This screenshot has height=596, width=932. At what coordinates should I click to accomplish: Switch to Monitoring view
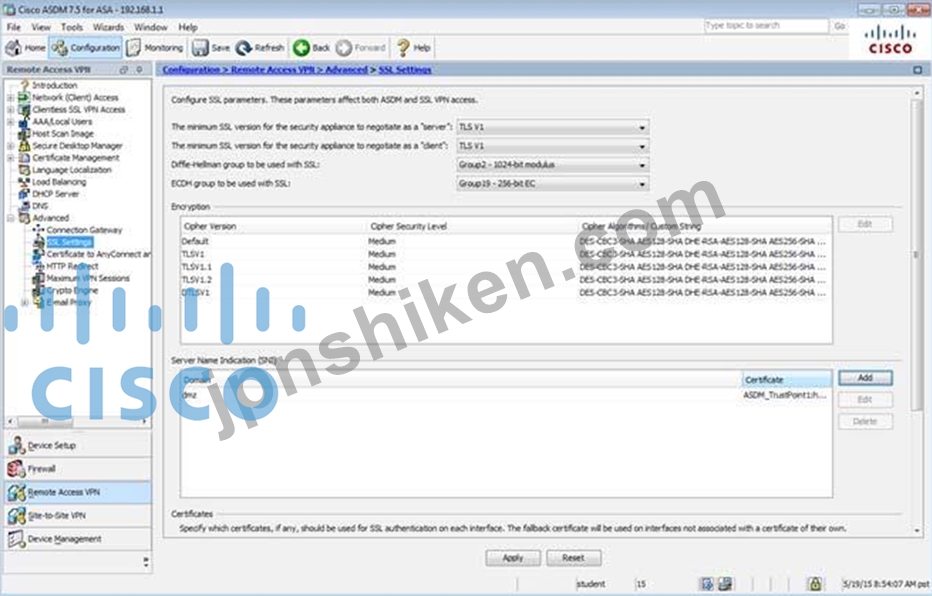(x=155, y=48)
